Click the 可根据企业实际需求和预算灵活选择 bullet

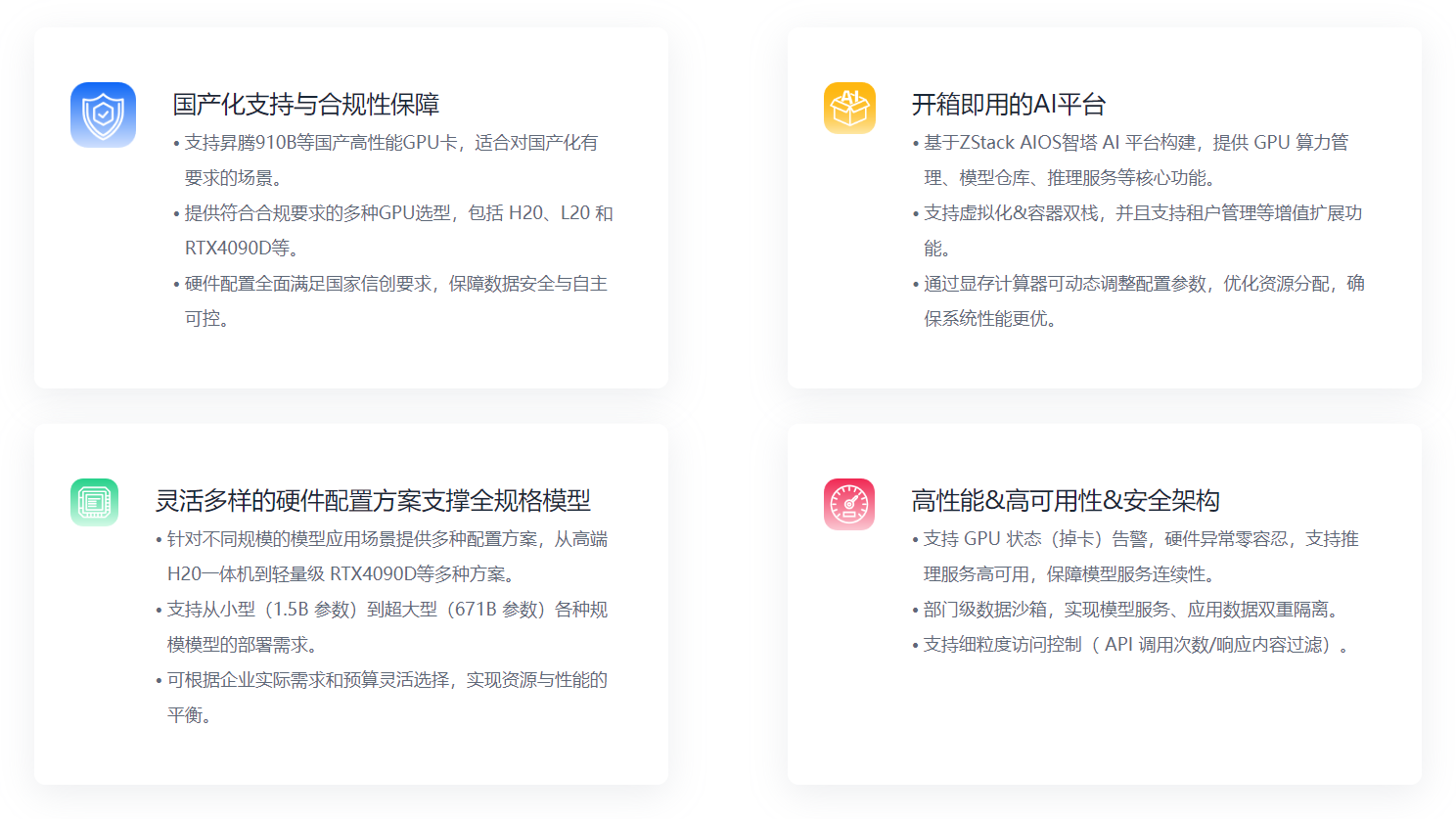[x=387, y=680]
